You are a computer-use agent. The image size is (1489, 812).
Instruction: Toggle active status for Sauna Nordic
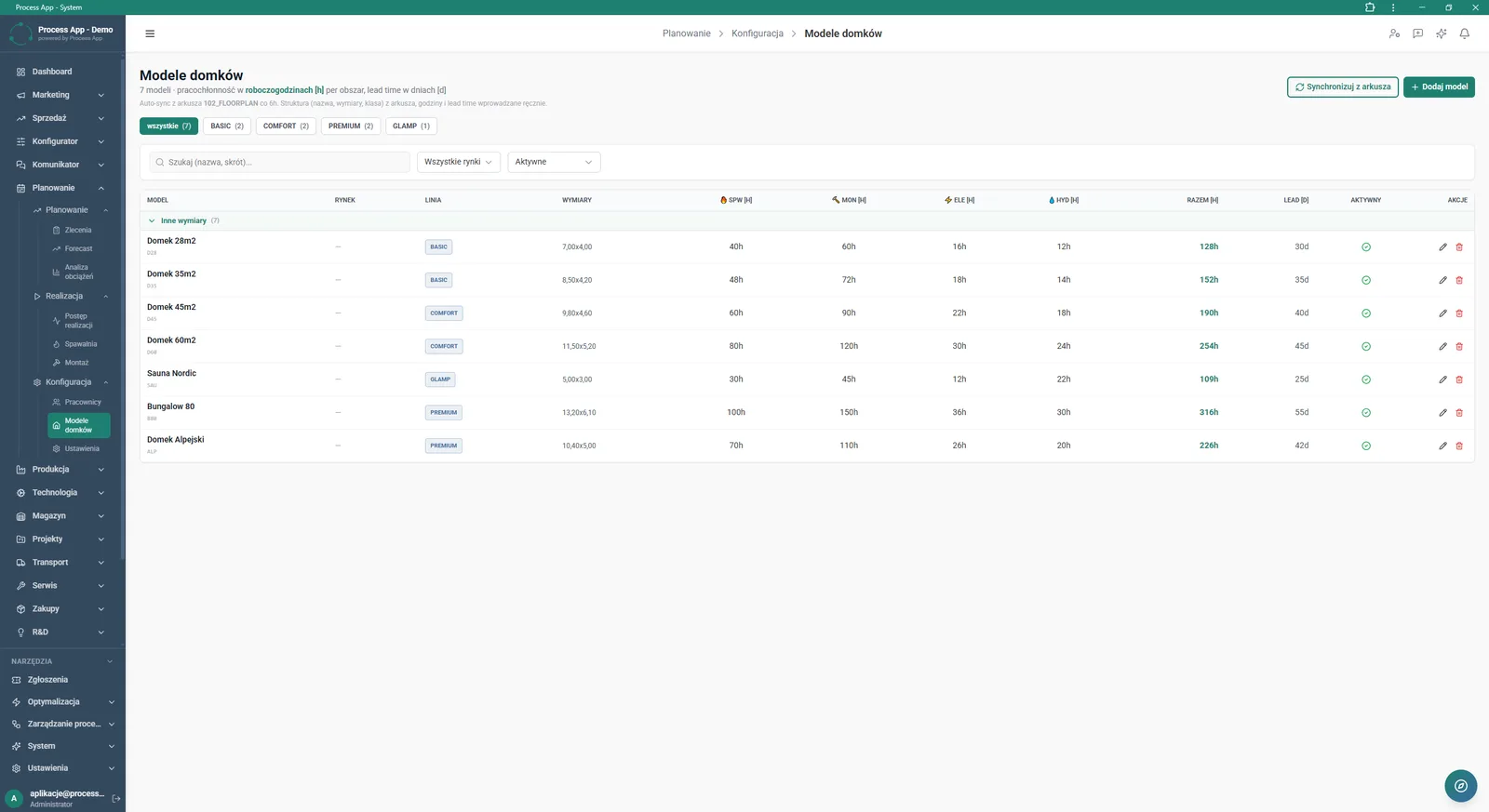point(1366,379)
